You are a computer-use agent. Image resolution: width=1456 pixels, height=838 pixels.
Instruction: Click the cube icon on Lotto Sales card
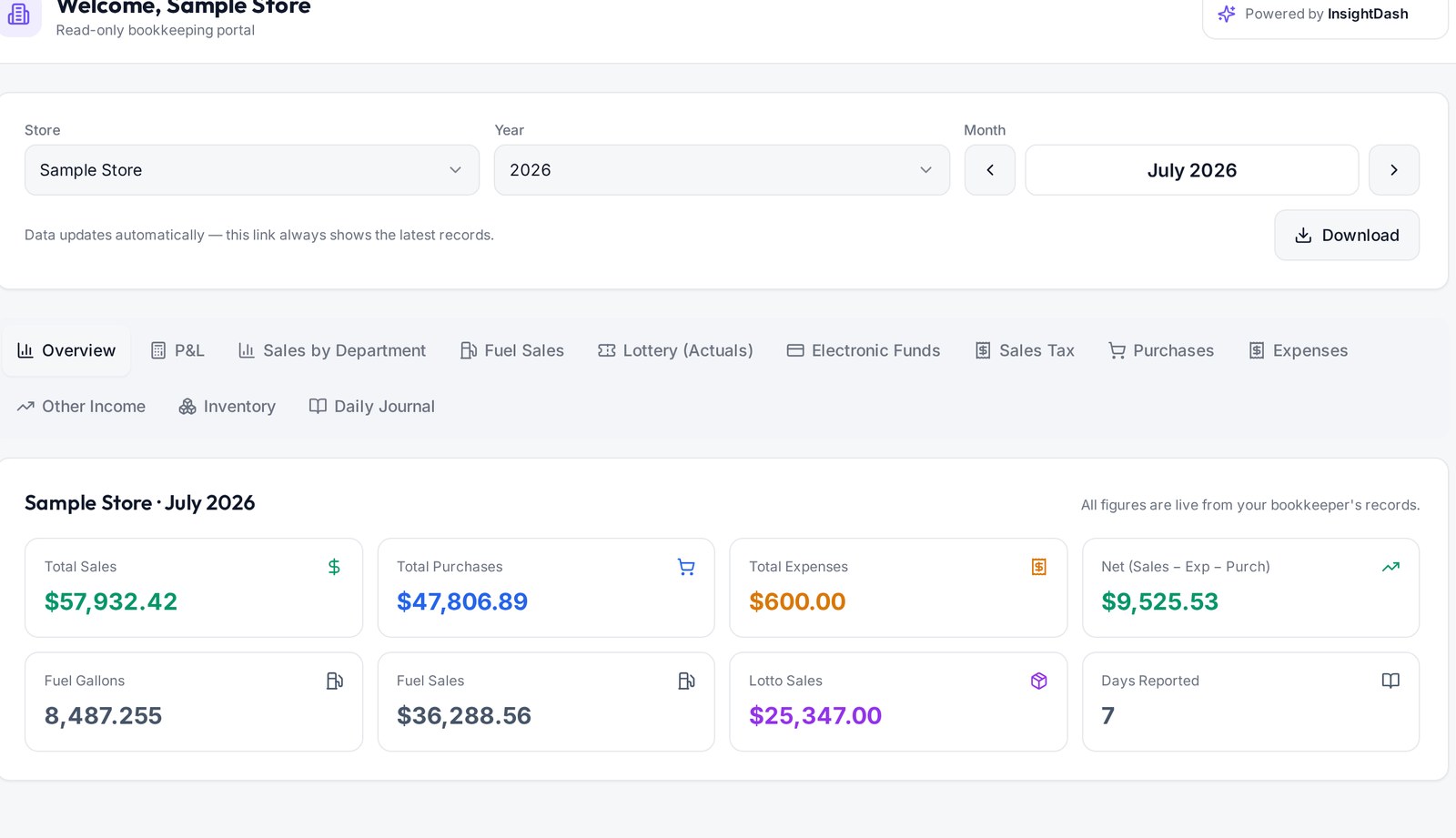point(1038,681)
